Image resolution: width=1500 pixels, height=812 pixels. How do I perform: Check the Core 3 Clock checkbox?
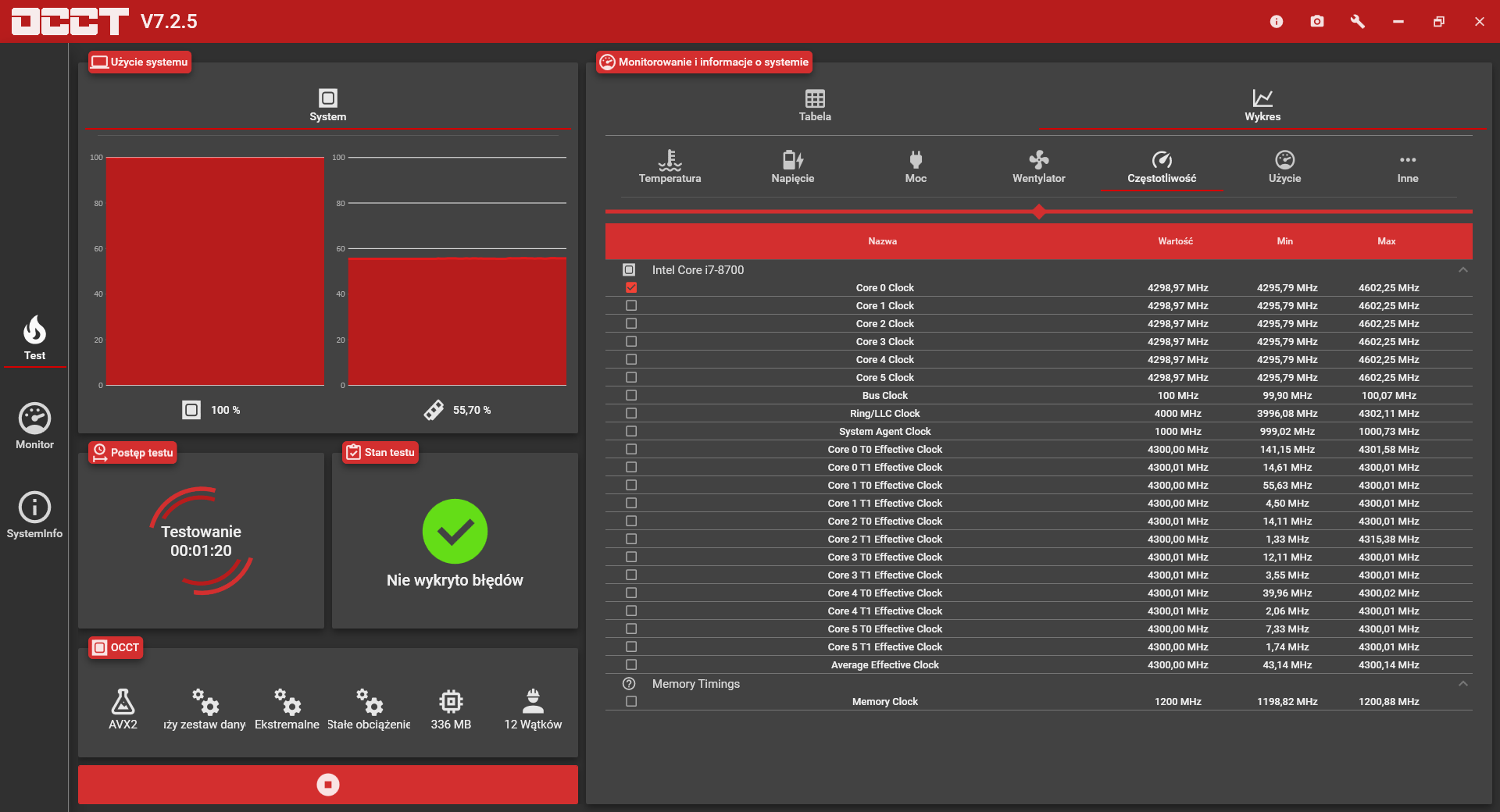coord(631,341)
